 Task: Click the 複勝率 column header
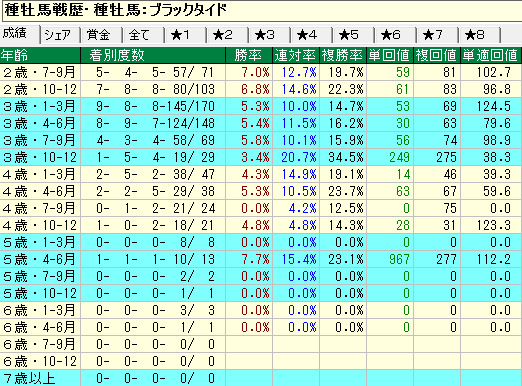coord(343,55)
